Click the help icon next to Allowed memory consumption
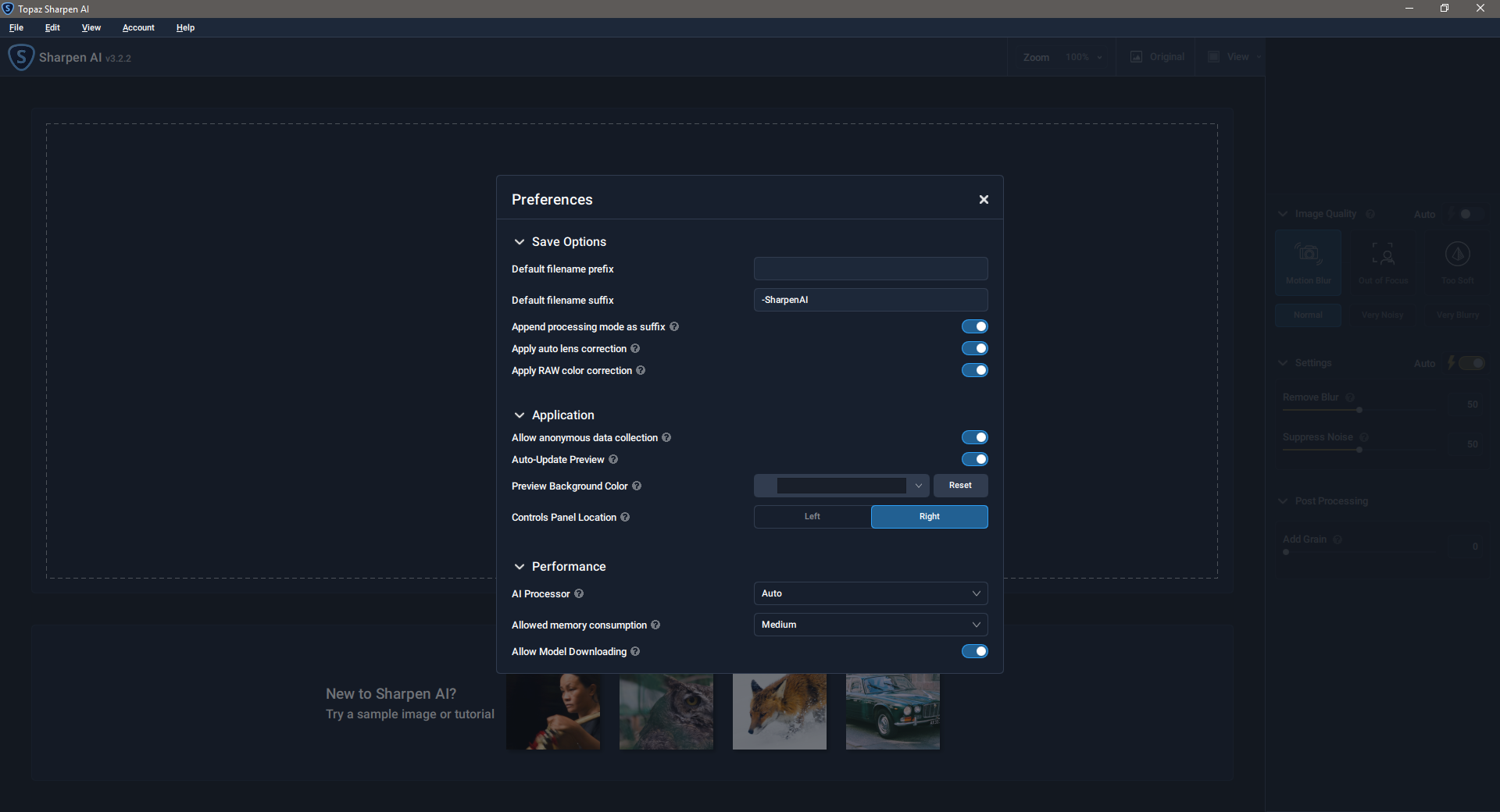Viewport: 1500px width, 812px height. [655, 625]
